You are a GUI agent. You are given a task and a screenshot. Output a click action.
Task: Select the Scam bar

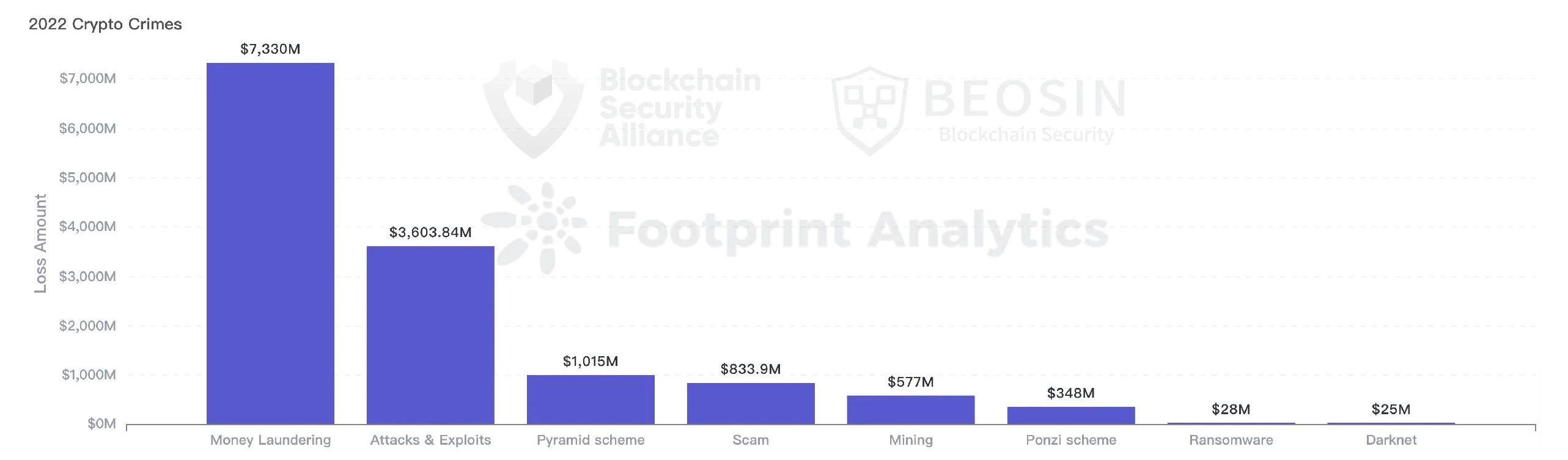(x=751, y=403)
